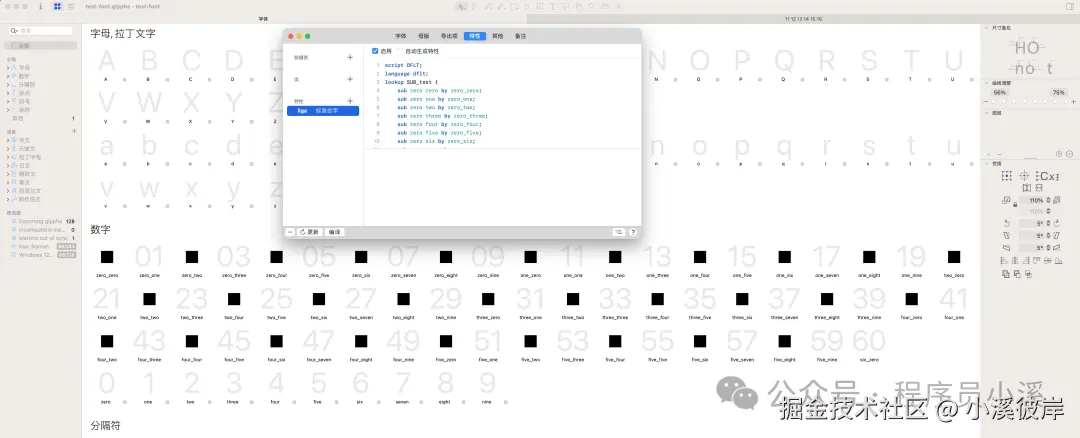This screenshot has width=1080, height=438.
Task: Remove the selected feature using the minus button
Action: click(x=290, y=232)
